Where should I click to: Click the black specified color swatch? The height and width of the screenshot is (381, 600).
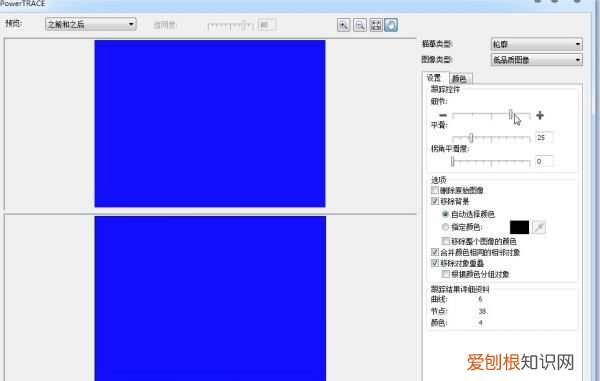click(x=519, y=227)
